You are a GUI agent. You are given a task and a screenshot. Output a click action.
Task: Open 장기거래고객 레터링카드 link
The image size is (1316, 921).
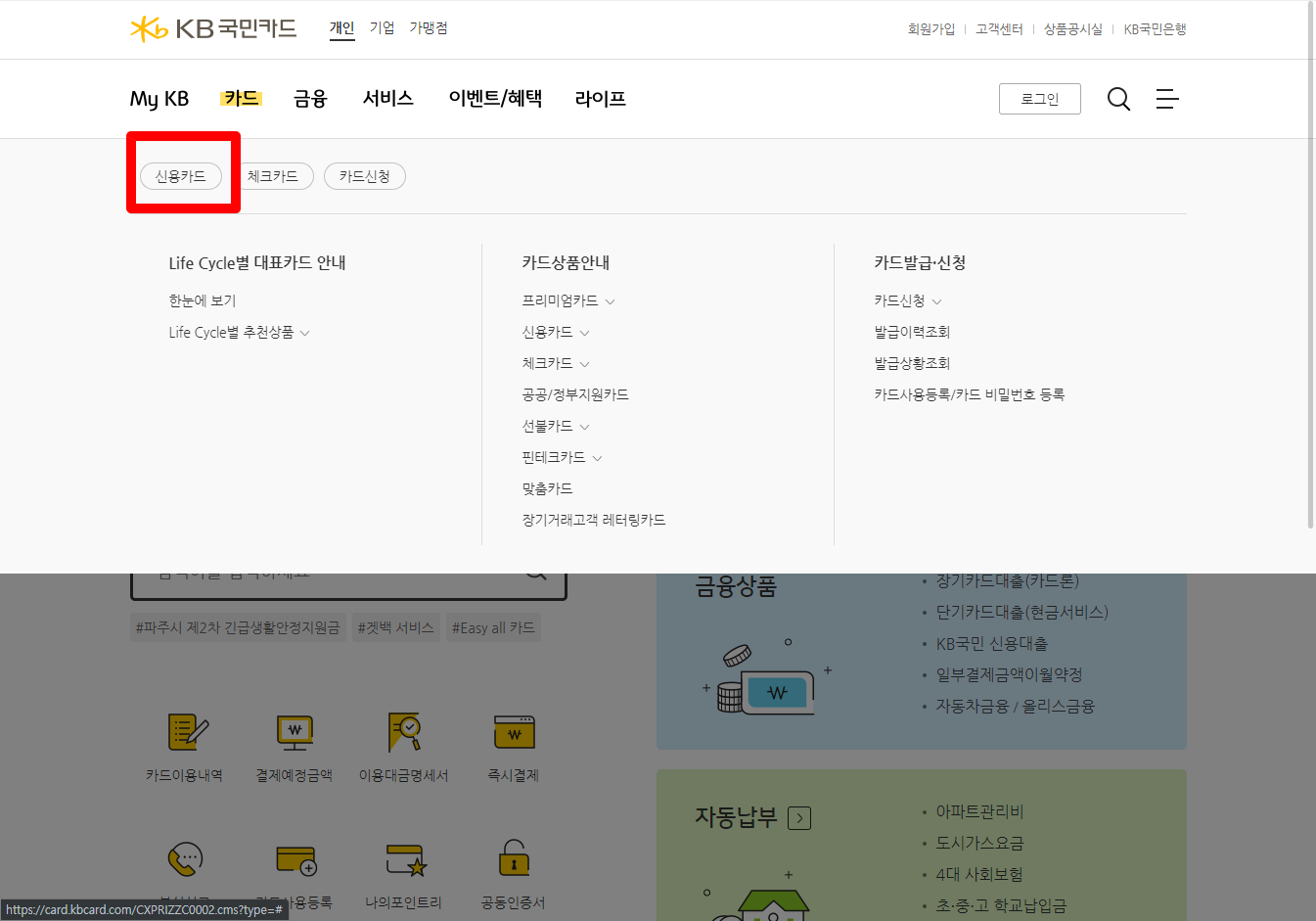click(x=594, y=520)
